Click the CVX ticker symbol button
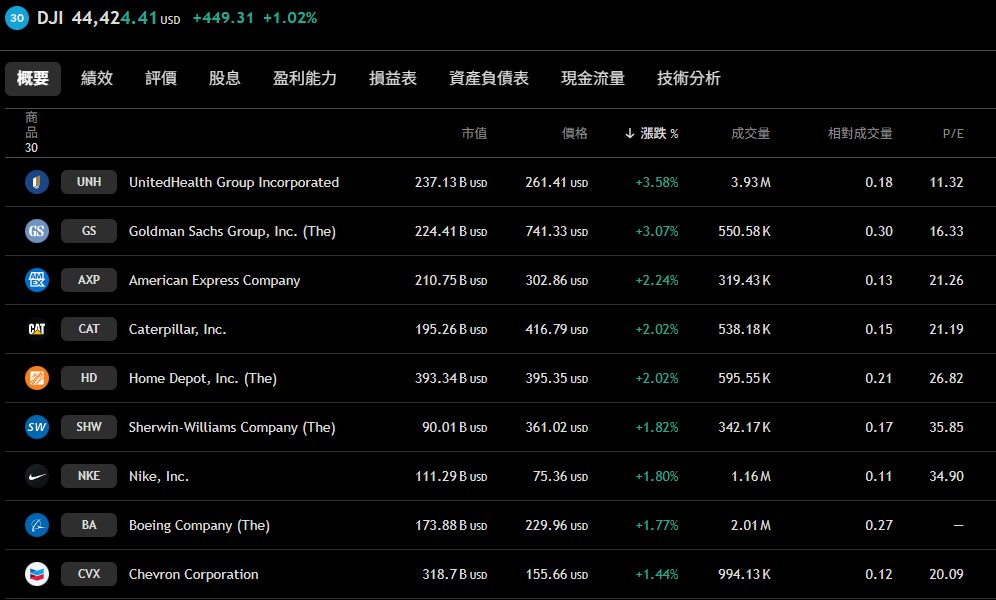The image size is (996, 600). coord(89,574)
